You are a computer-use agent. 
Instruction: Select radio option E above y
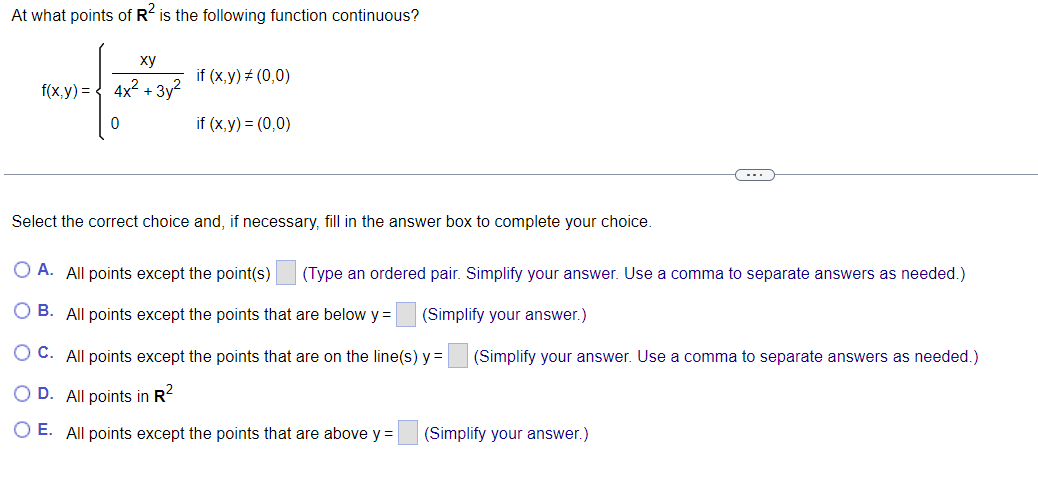tap(22, 431)
